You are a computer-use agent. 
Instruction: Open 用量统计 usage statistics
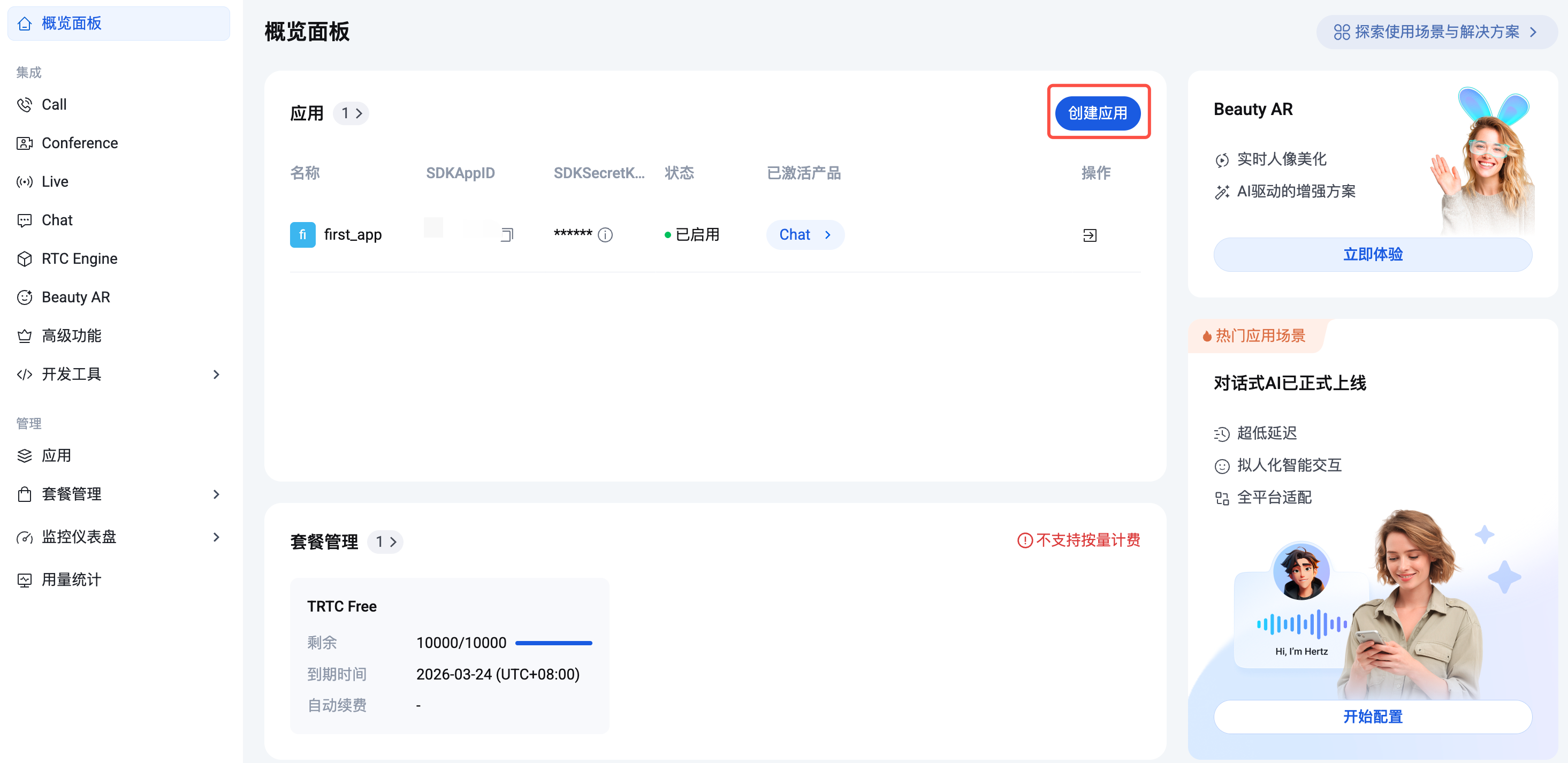(71, 579)
